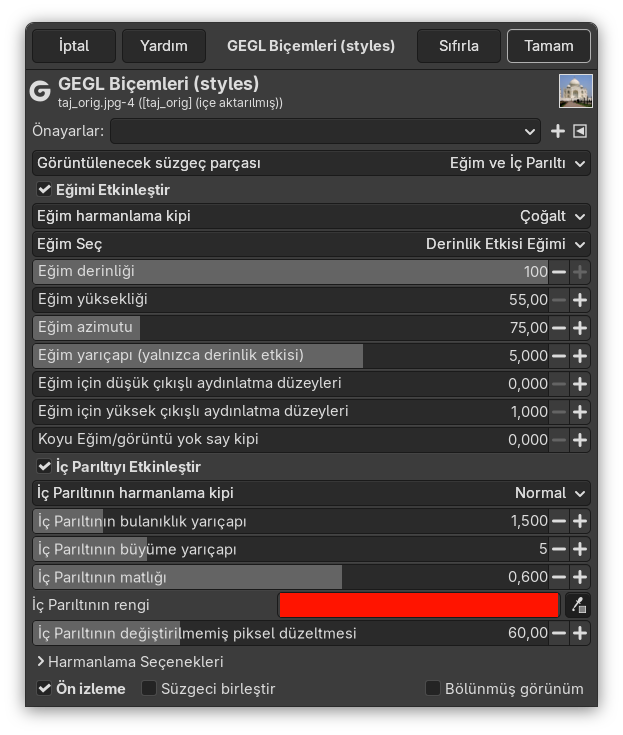Increase Eğim yüksekliği value

pos(580,300)
